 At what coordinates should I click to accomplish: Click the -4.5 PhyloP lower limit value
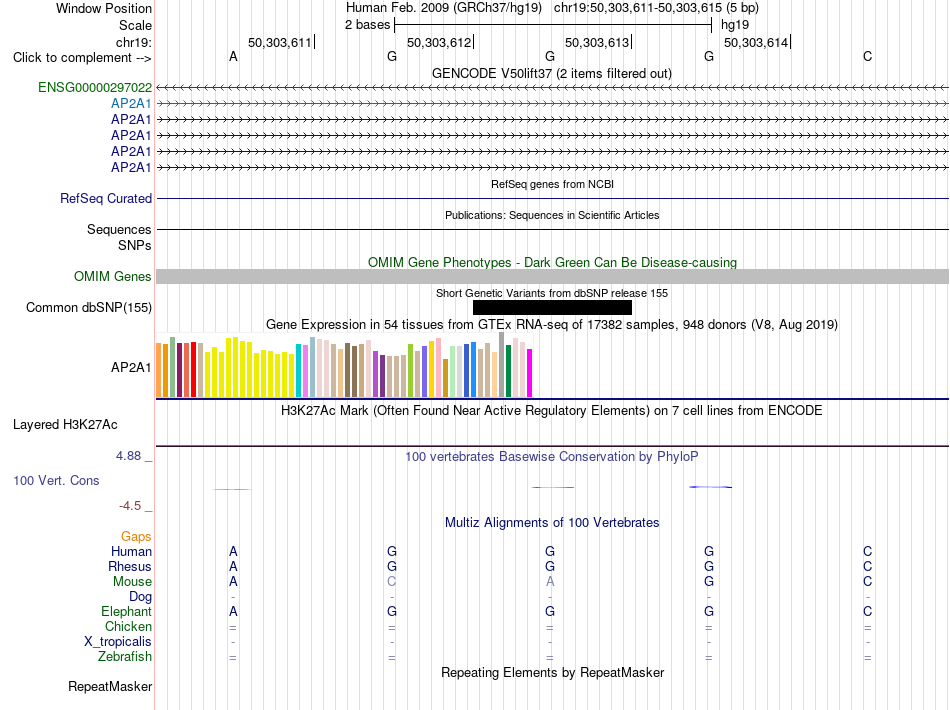[x=130, y=506]
